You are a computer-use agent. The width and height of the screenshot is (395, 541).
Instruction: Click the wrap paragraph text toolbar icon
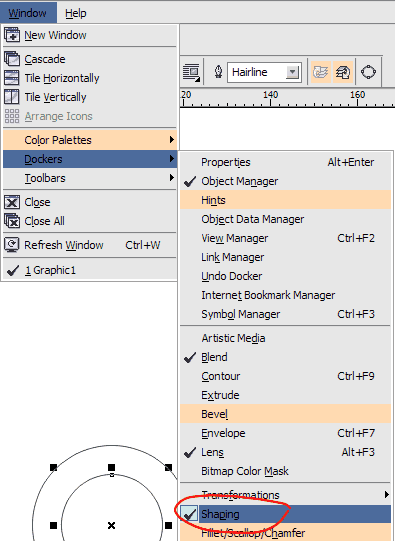click(x=191, y=72)
